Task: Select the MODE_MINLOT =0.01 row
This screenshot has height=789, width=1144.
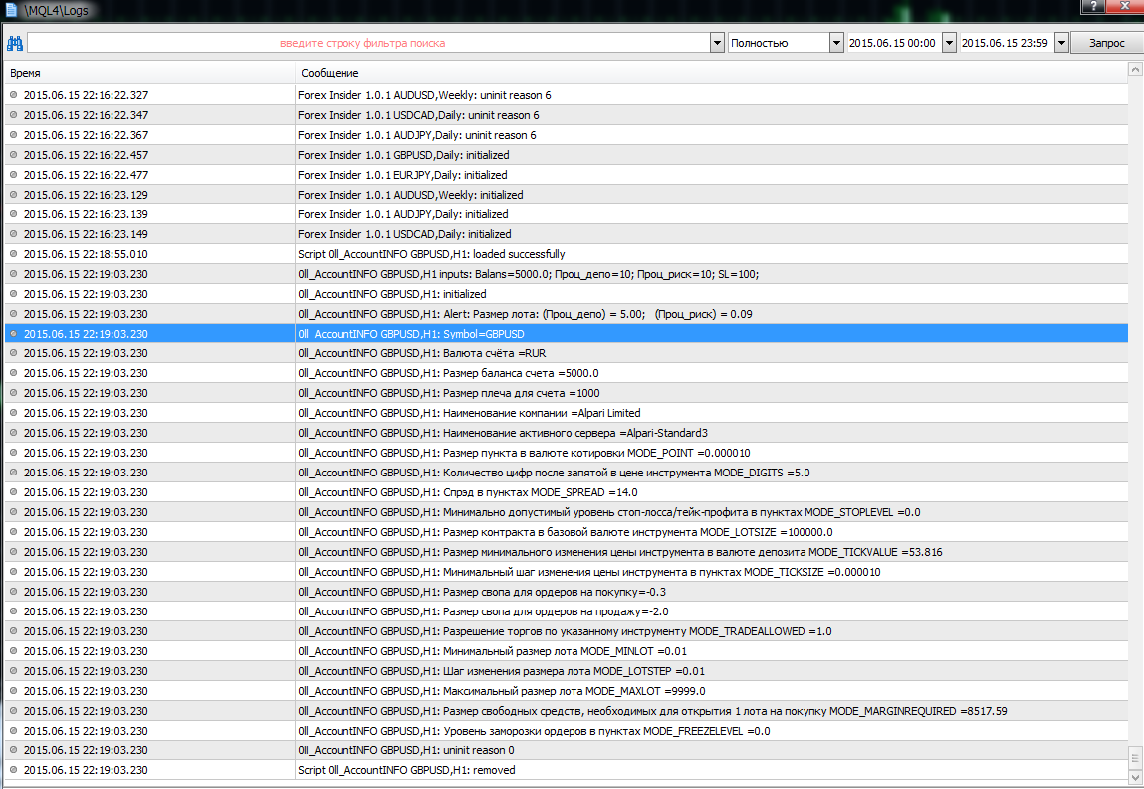Action: point(566,651)
